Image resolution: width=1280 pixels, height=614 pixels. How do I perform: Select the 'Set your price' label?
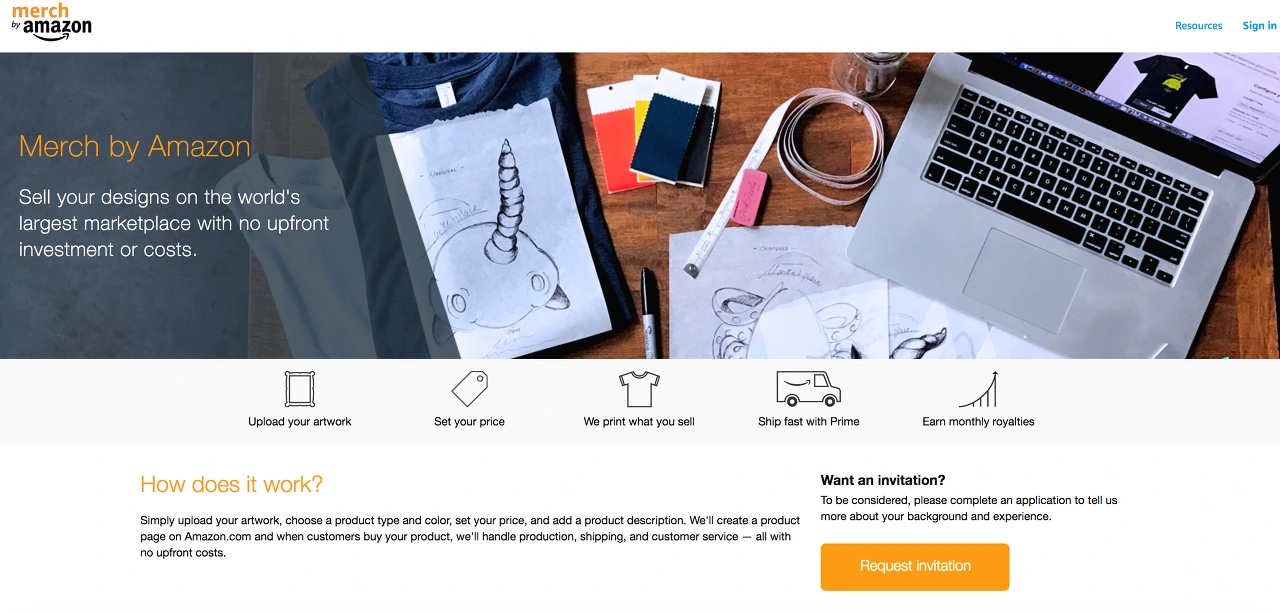point(469,422)
